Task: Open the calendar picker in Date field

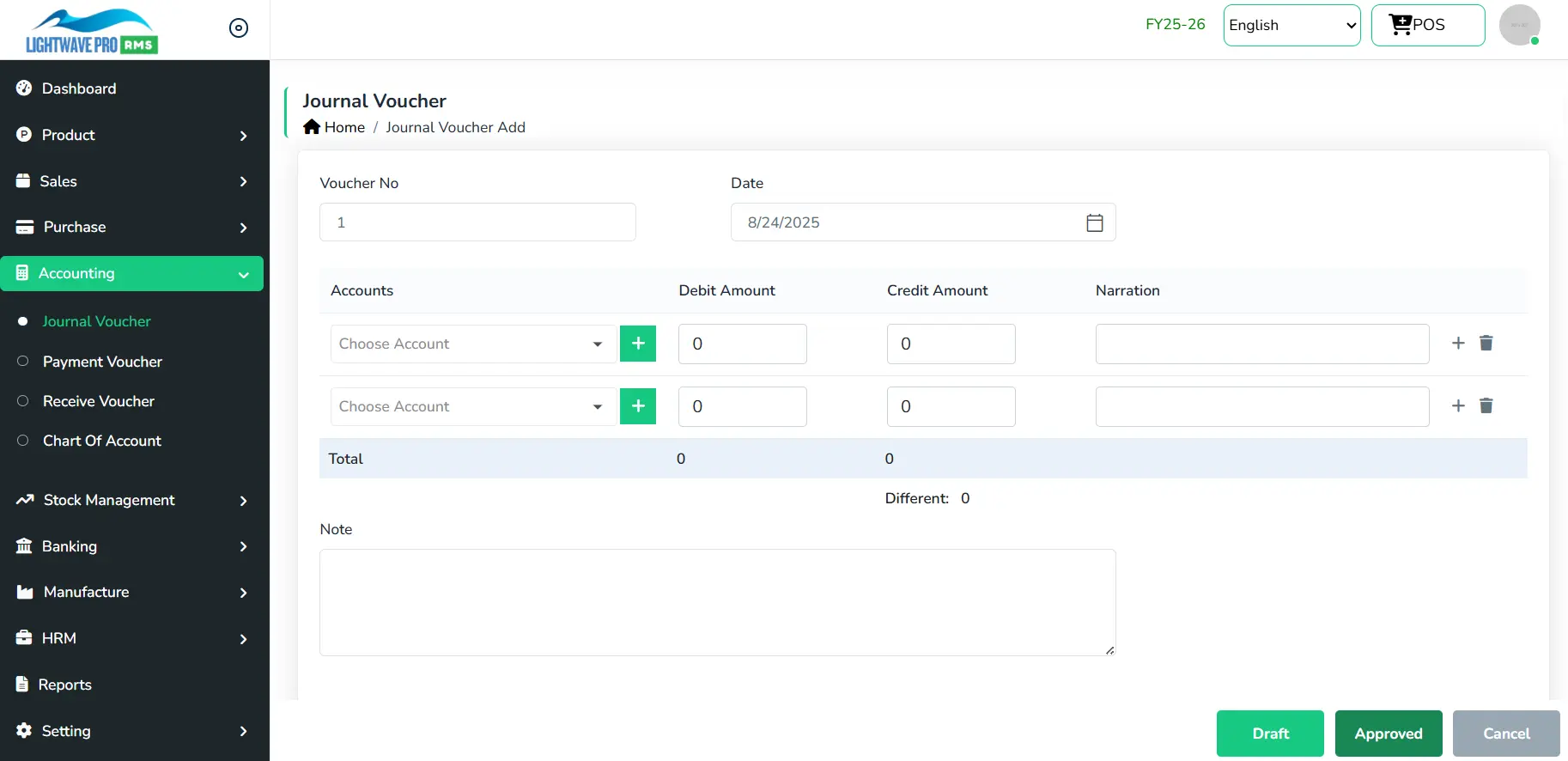Action: tap(1094, 222)
